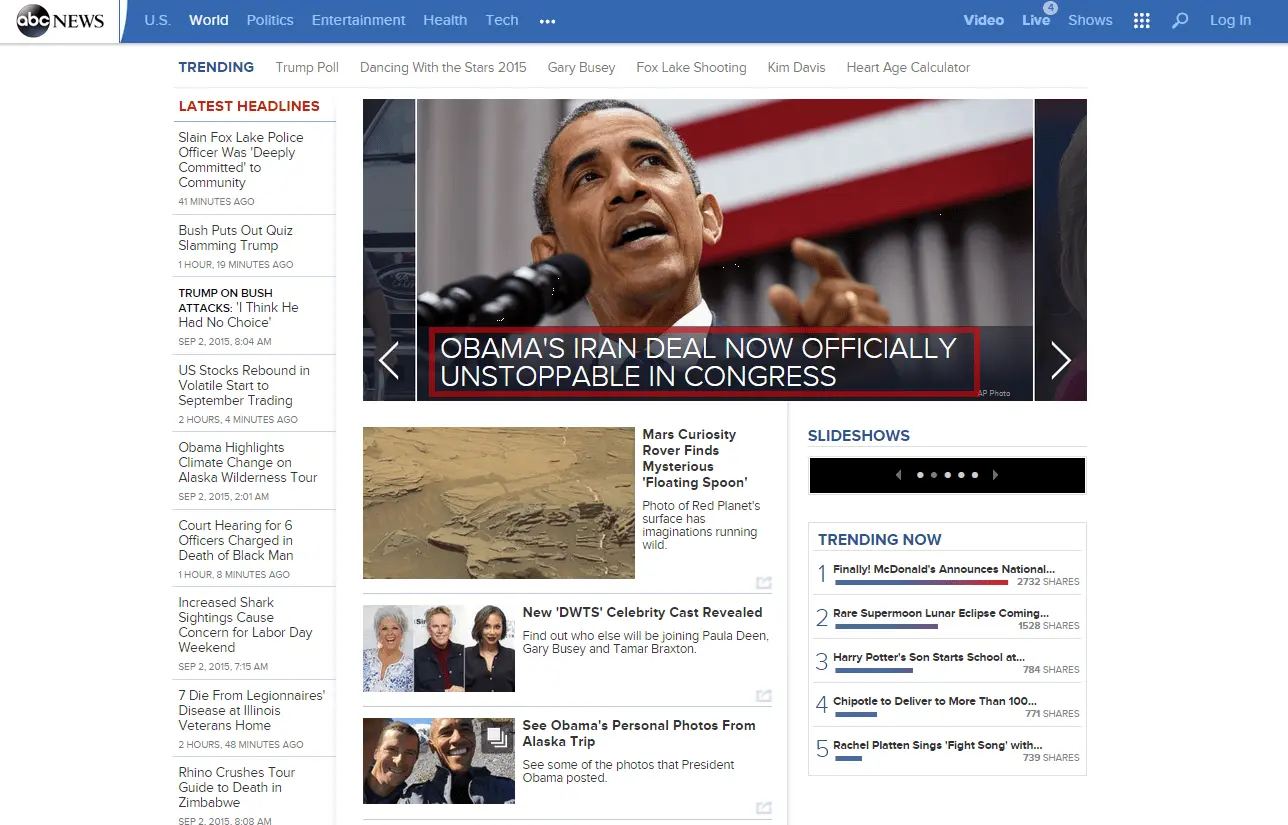Open trending topic Fox Lake Shooting
Image resolution: width=1288 pixels, height=825 pixels.
(x=692, y=67)
